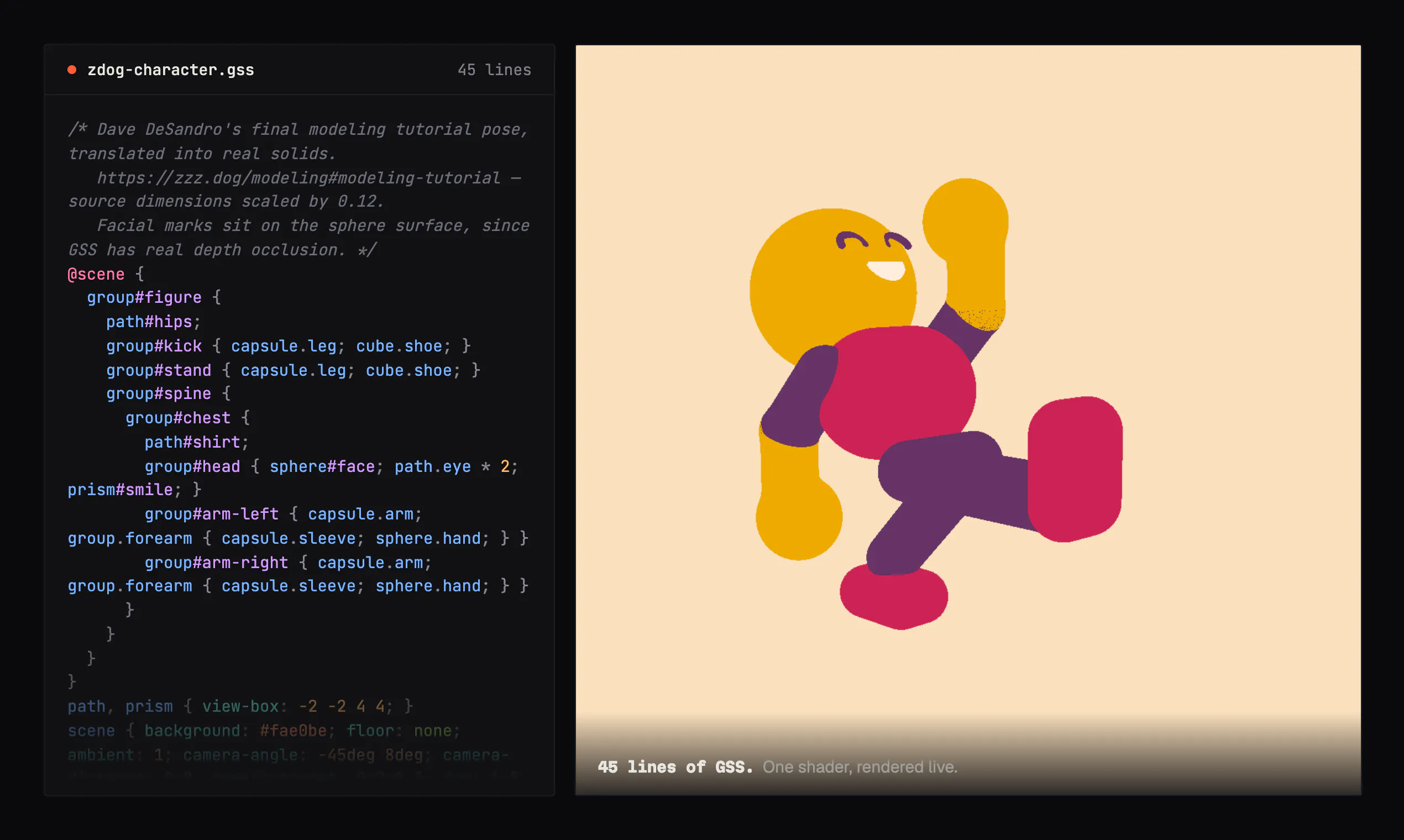Click the group#stand selector
Image resolution: width=1404 pixels, height=840 pixels.
[x=159, y=370]
